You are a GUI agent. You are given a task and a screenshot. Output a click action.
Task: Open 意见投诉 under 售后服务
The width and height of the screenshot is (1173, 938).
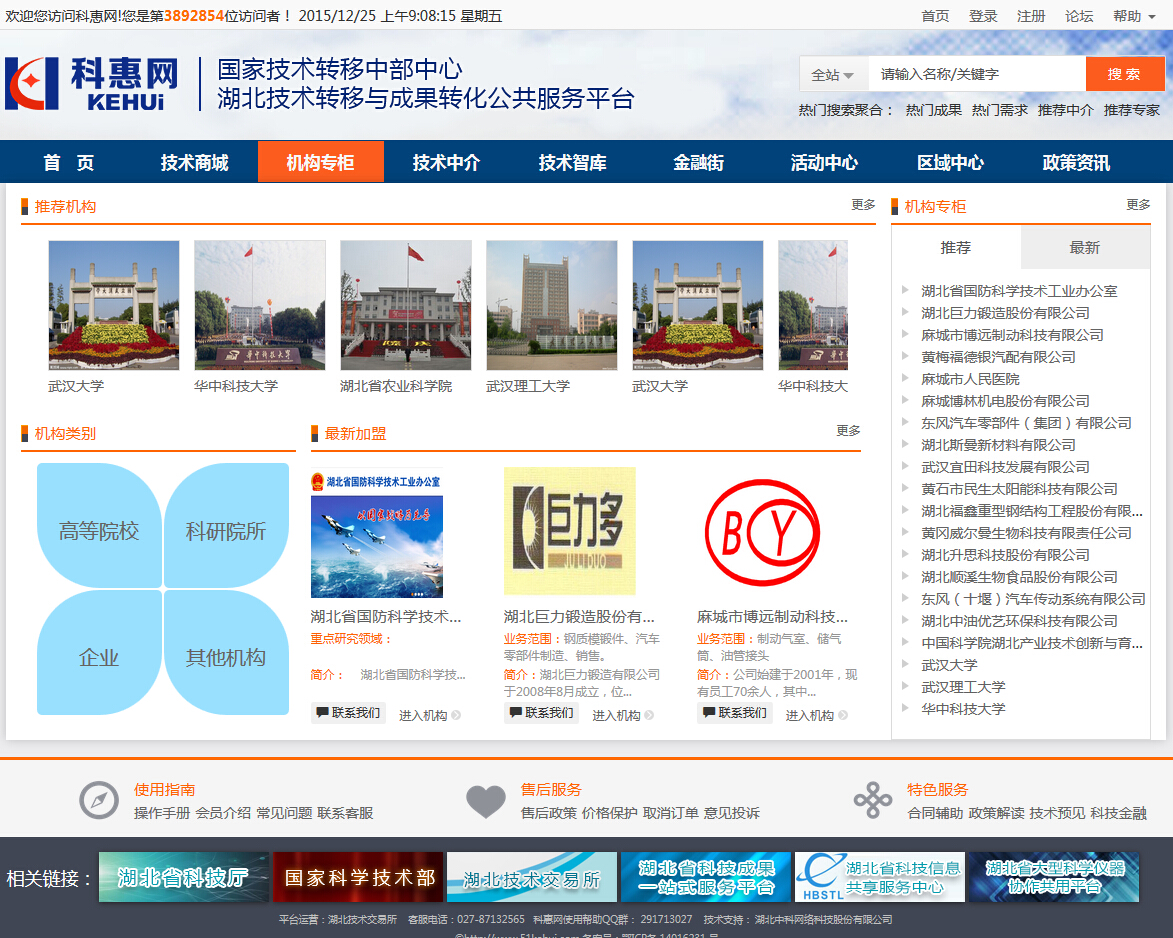click(732, 813)
